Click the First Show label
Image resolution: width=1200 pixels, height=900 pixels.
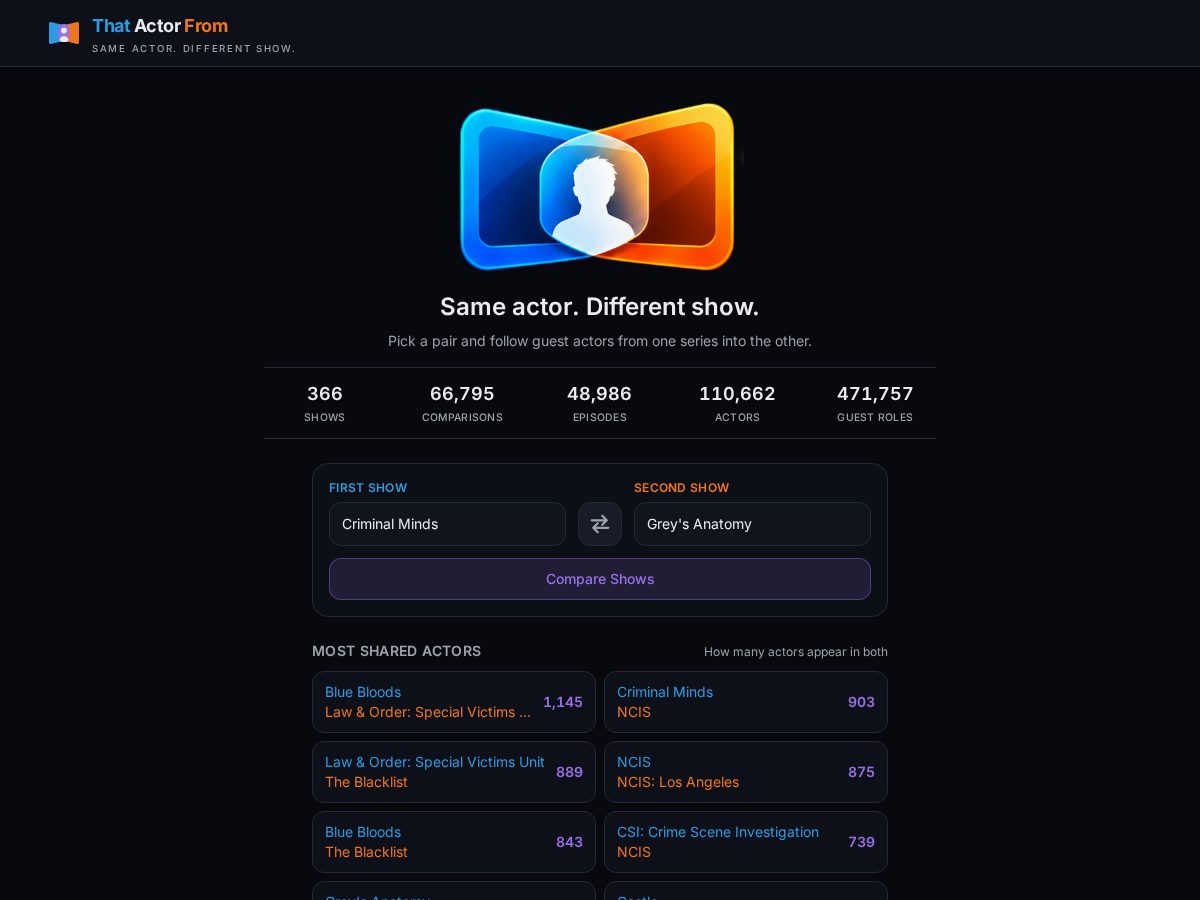point(368,488)
